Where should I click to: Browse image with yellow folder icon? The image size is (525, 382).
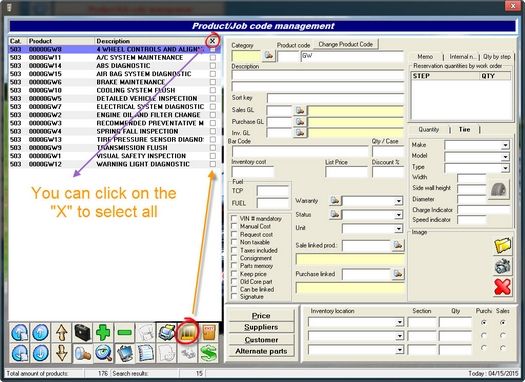click(503, 246)
